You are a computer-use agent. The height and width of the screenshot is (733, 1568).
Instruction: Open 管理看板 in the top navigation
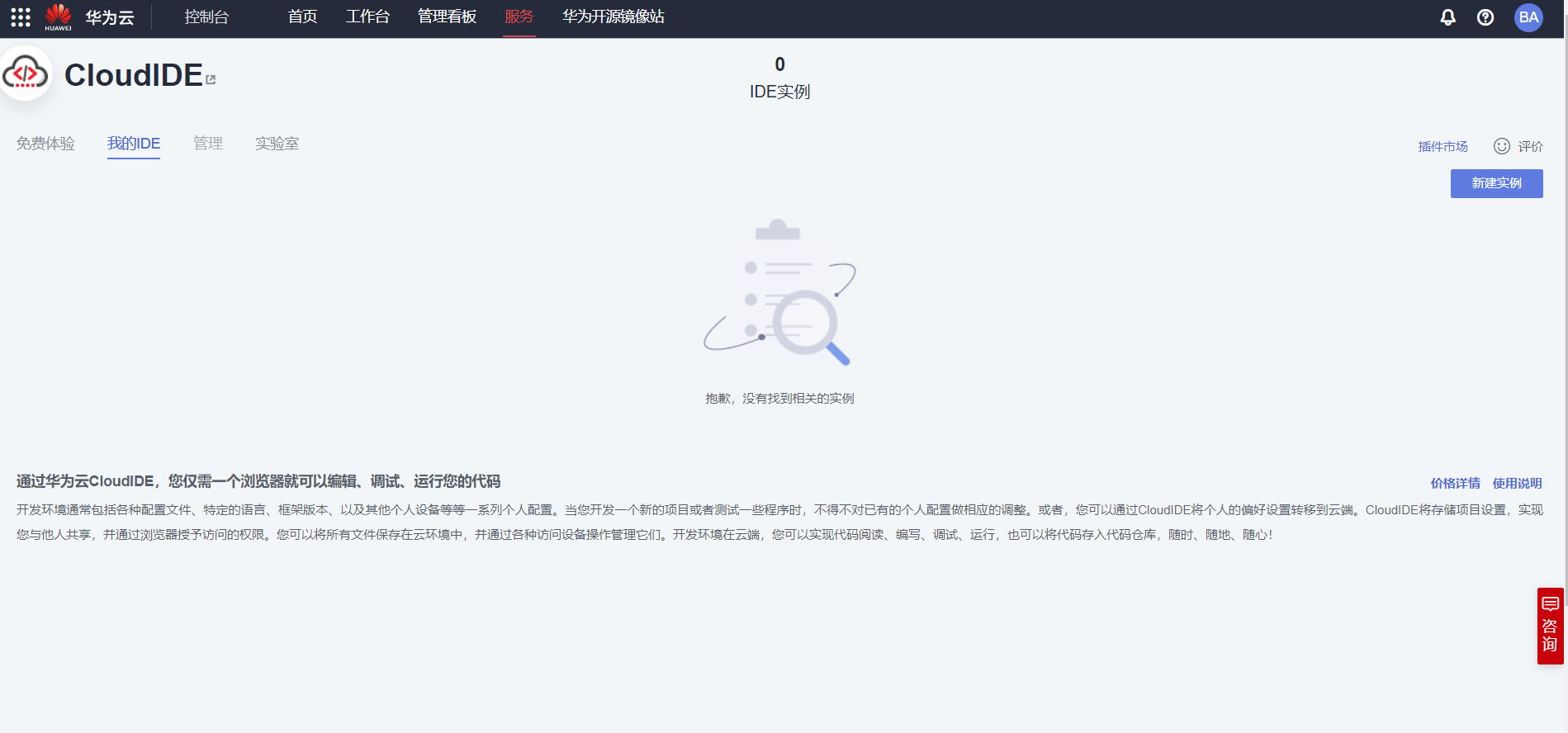click(x=447, y=17)
